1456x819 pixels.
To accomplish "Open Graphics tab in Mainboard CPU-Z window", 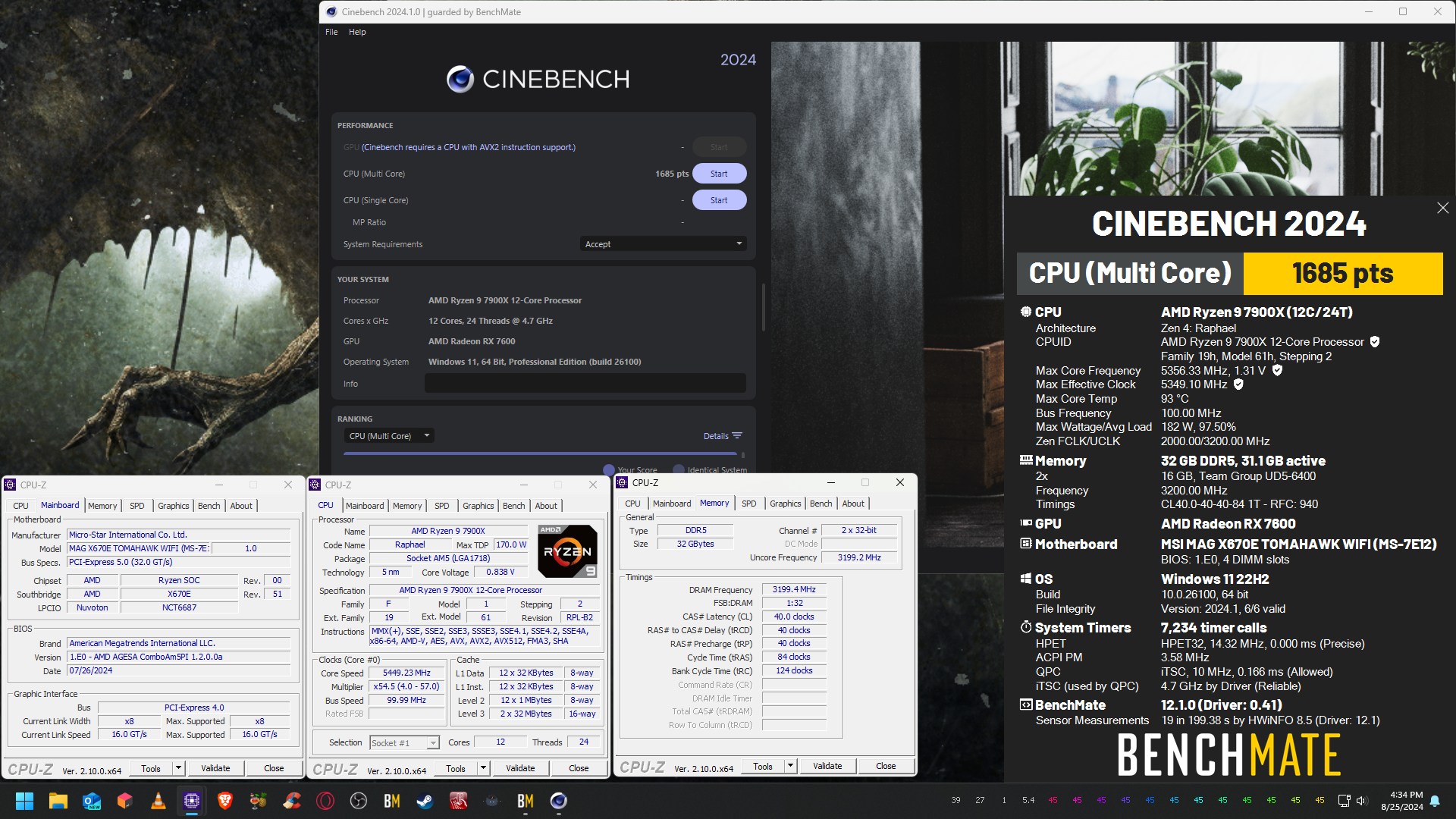I will click(x=173, y=506).
